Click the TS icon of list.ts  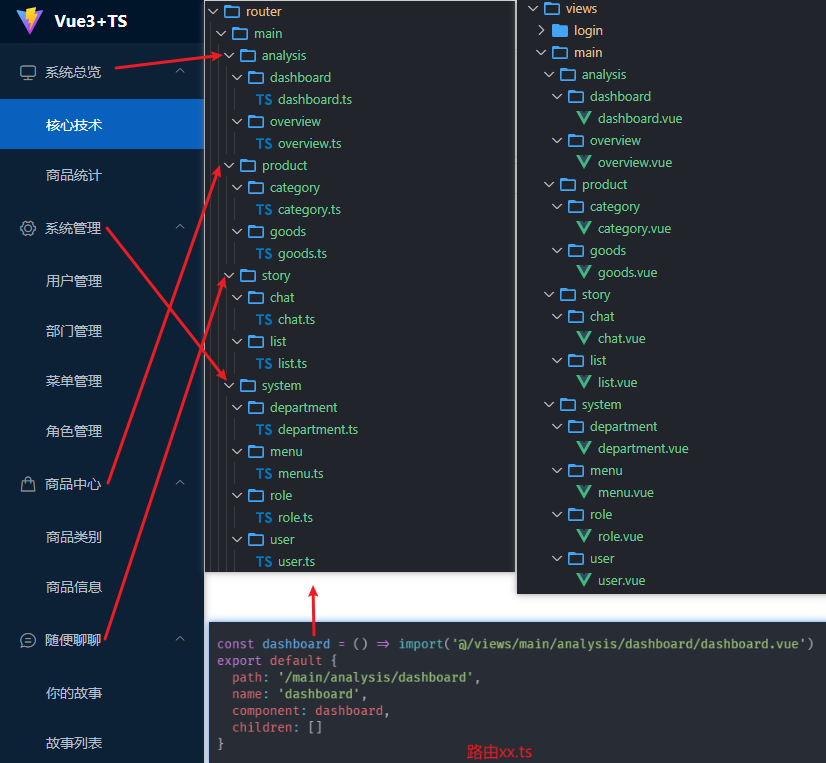tap(264, 364)
